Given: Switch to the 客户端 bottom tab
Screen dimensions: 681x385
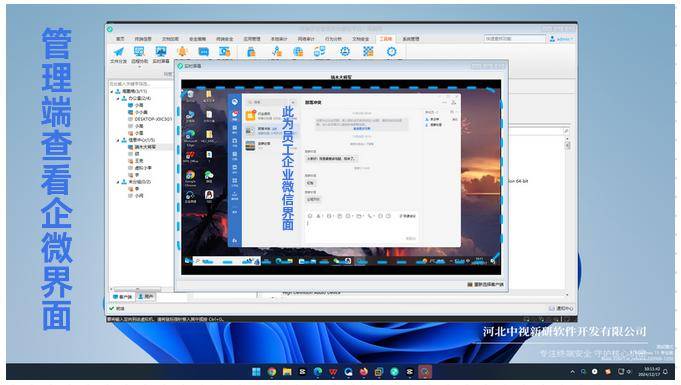Looking at the screenshot, I should 122,297.
